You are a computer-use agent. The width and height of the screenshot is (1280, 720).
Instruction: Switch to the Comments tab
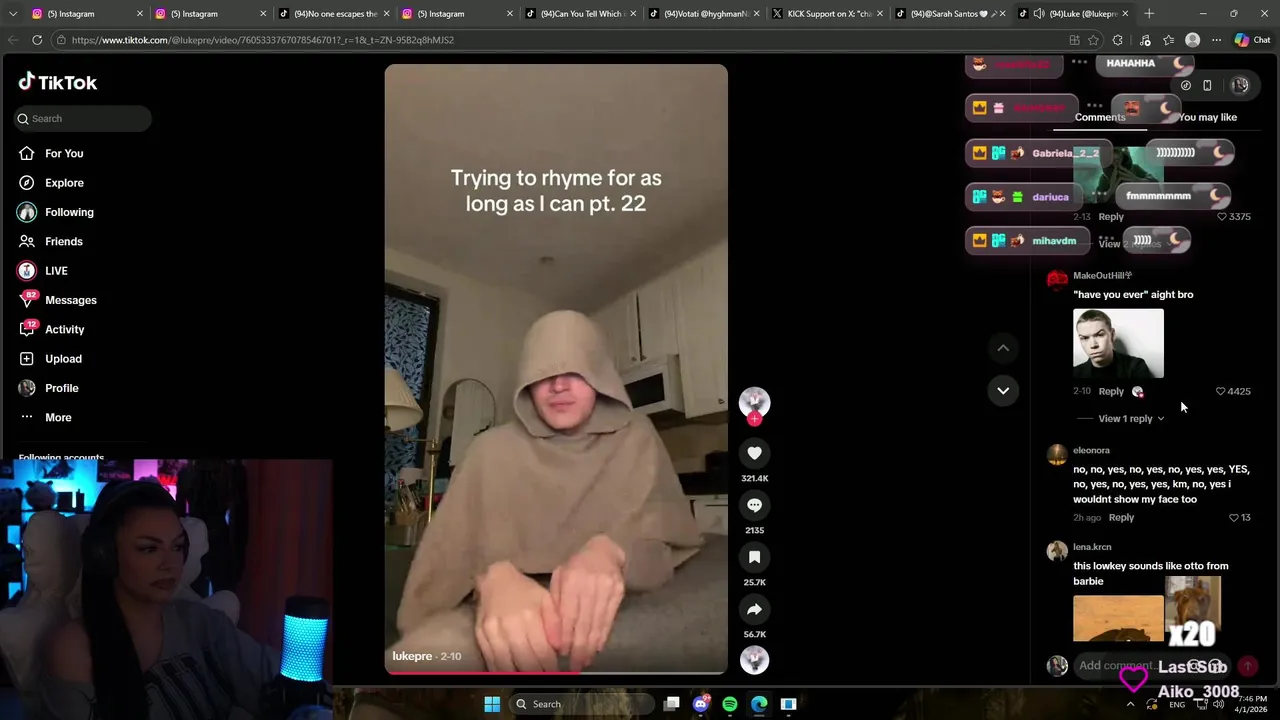click(x=1100, y=117)
